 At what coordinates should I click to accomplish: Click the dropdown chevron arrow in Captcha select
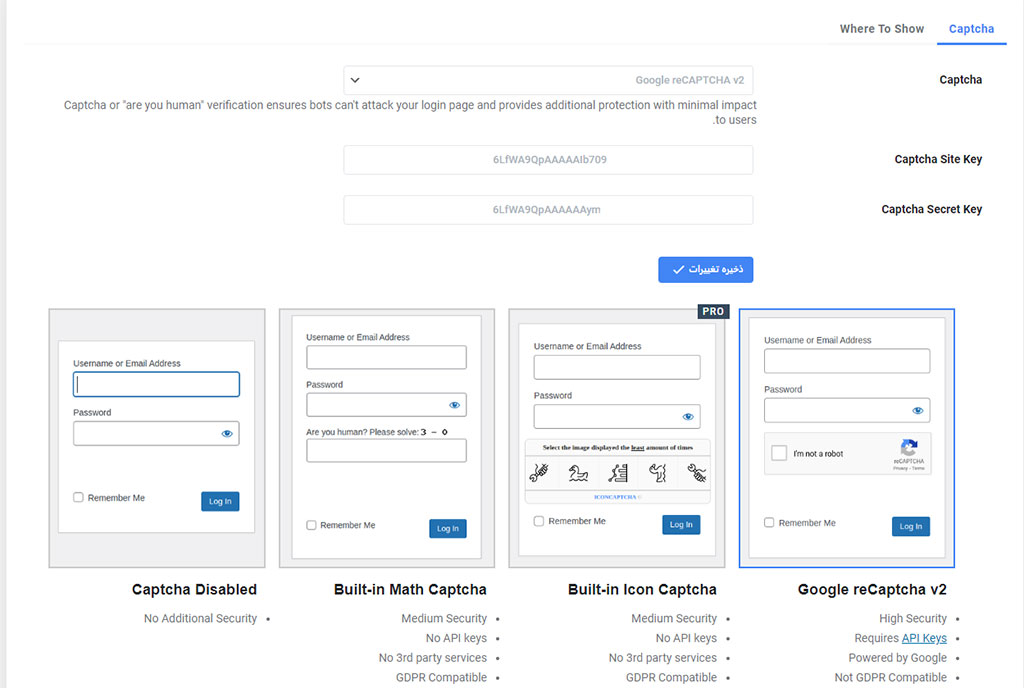pyautogui.click(x=355, y=80)
